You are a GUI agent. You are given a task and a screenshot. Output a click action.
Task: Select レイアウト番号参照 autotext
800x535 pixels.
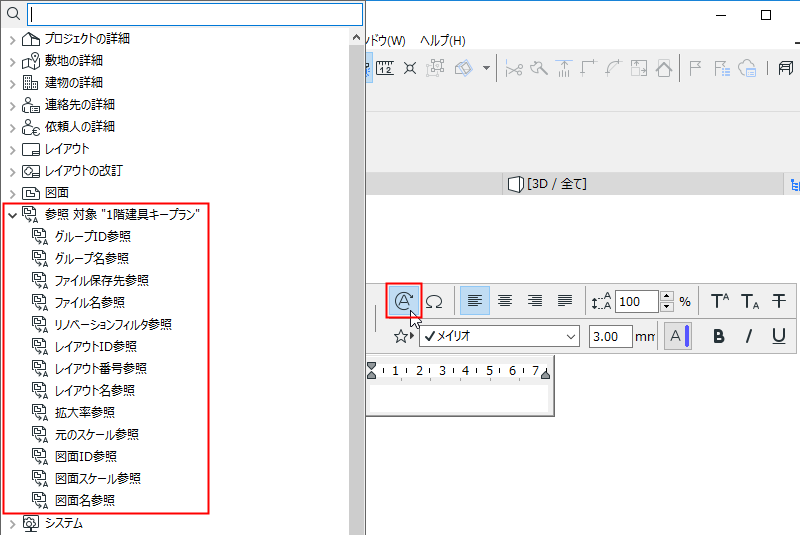tap(101, 368)
